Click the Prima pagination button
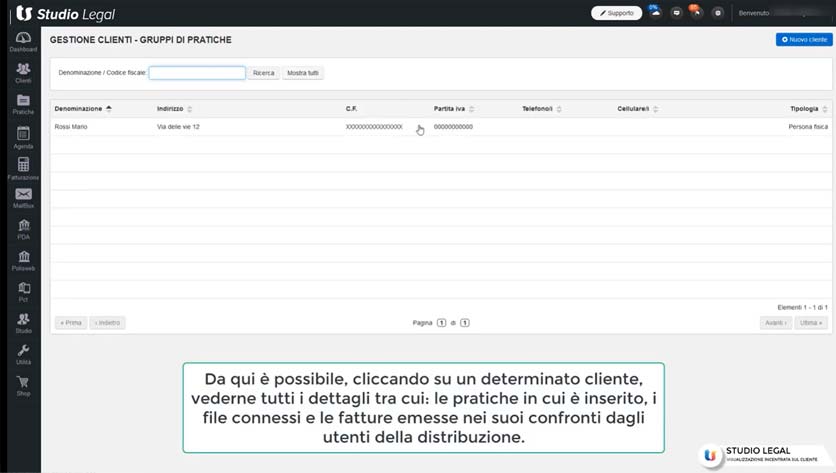 pyautogui.click(x=71, y=323)
